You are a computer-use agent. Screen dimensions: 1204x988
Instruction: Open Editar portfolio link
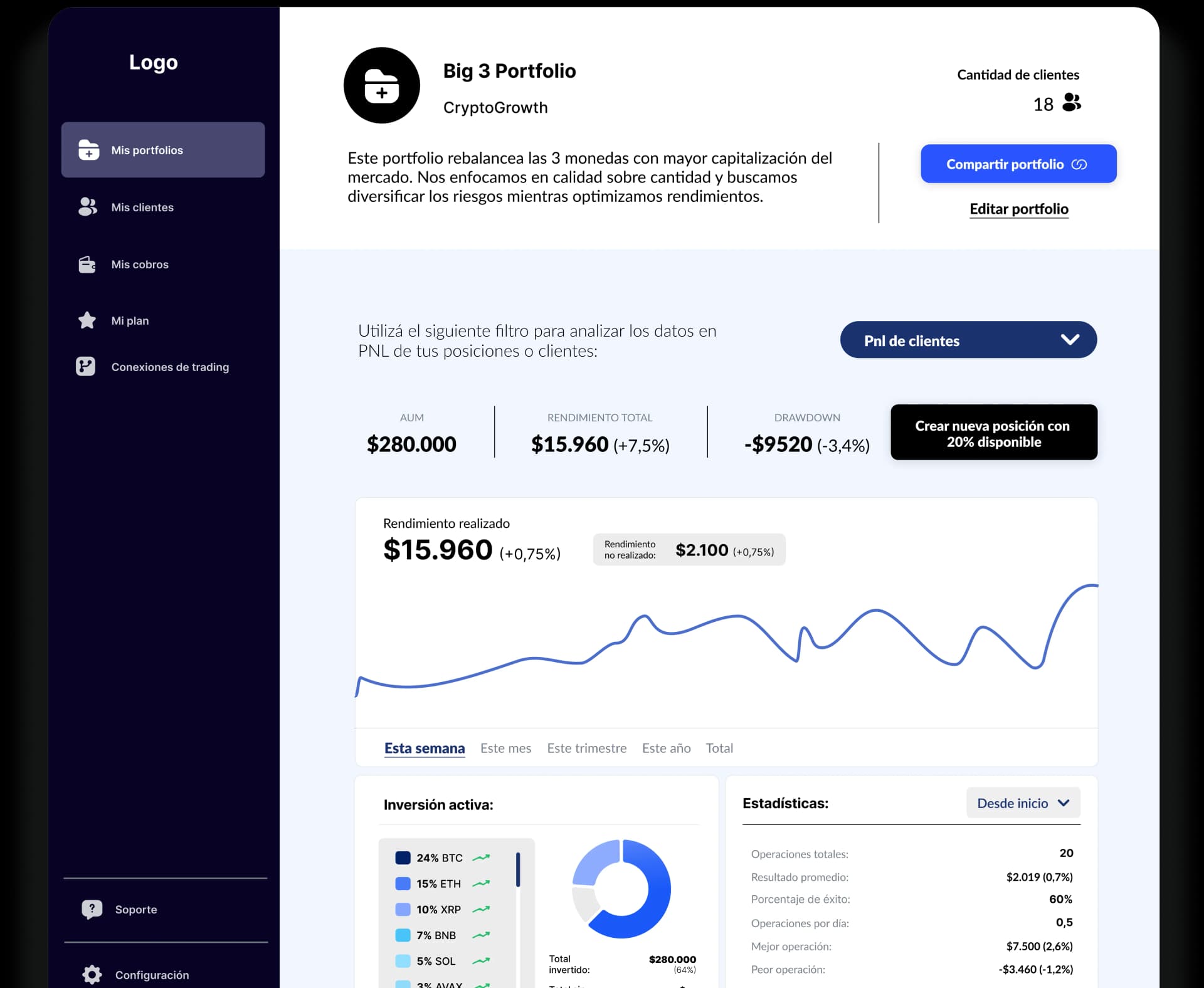click(1018, 209)
